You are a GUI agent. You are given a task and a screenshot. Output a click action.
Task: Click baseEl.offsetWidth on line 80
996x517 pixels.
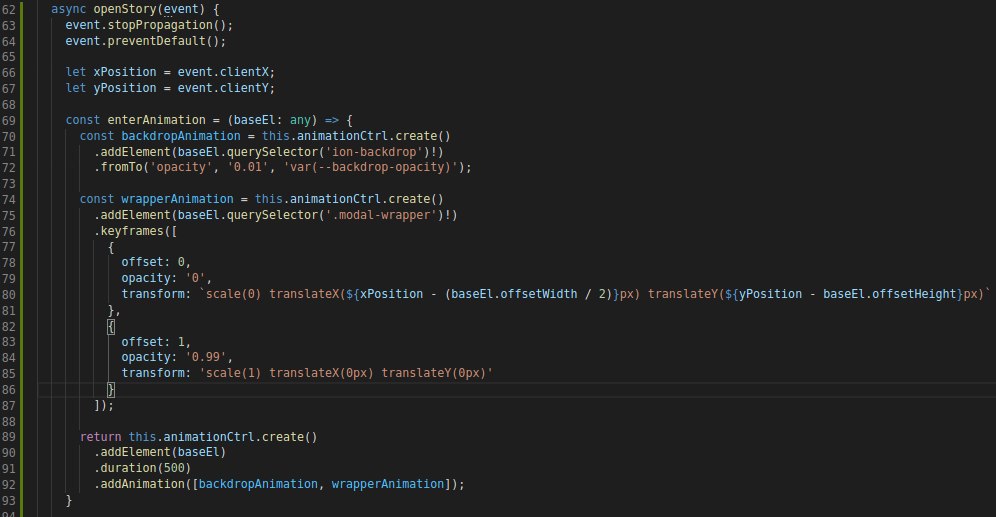[x=514, y=294]
